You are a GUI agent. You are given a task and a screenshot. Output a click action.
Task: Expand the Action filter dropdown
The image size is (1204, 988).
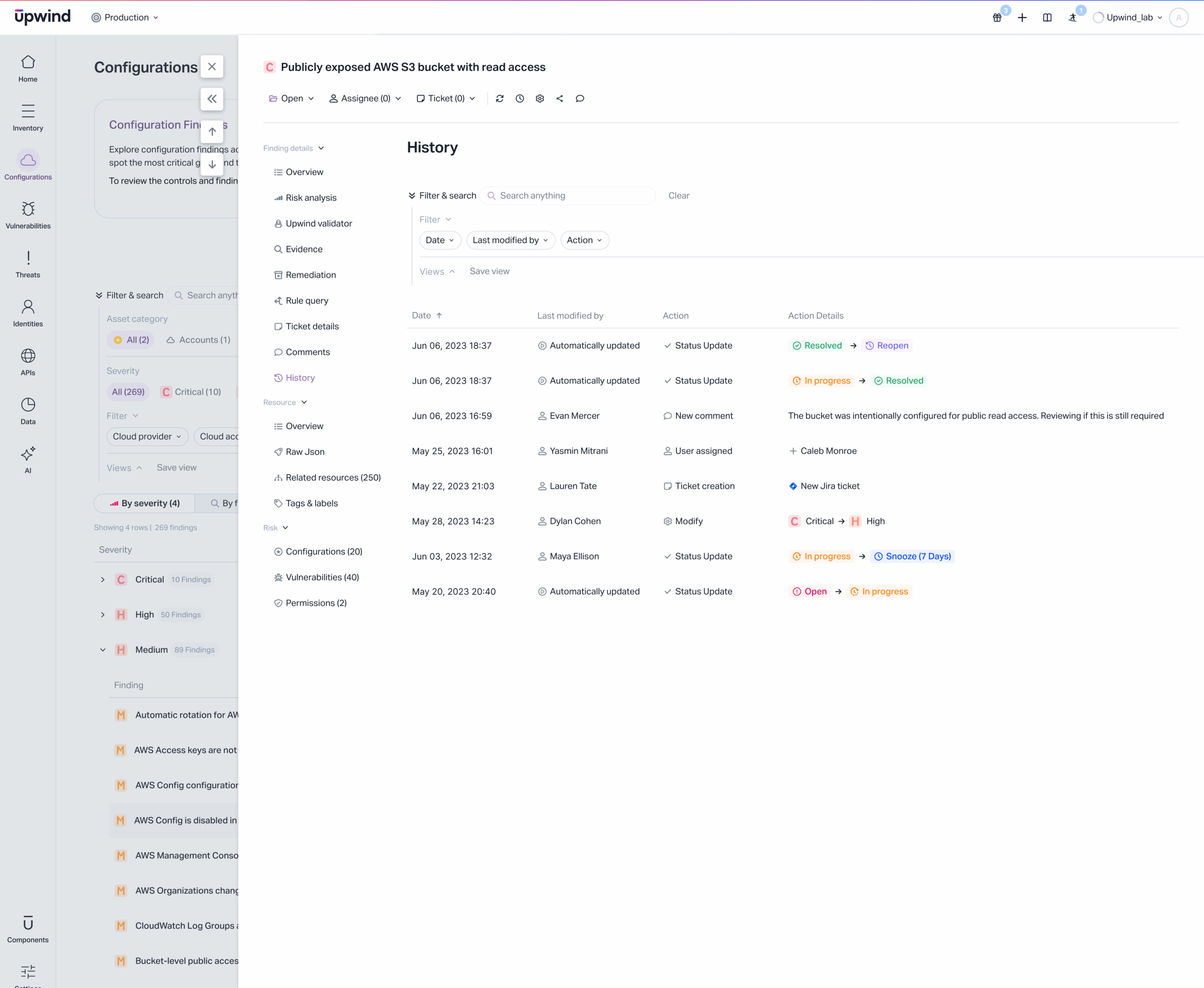(584, 240)
